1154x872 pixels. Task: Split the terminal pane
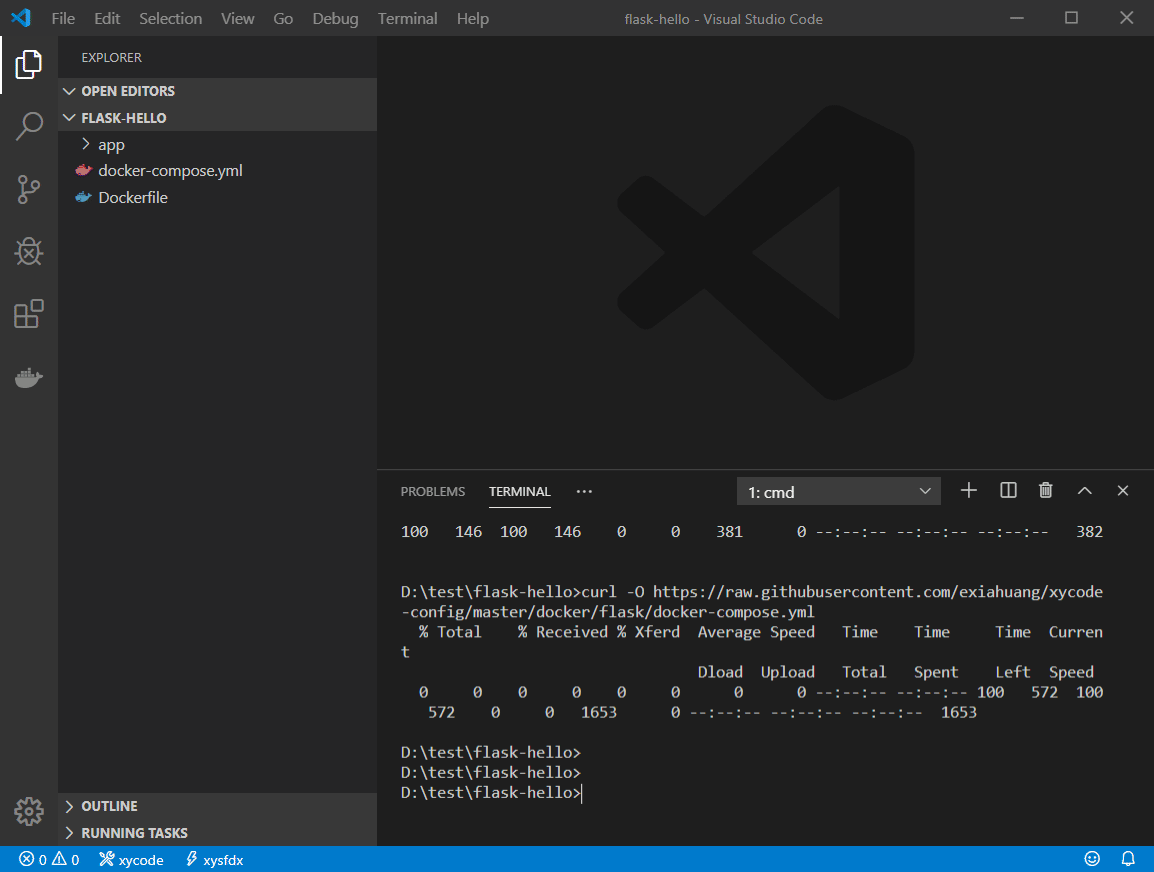1007,490
